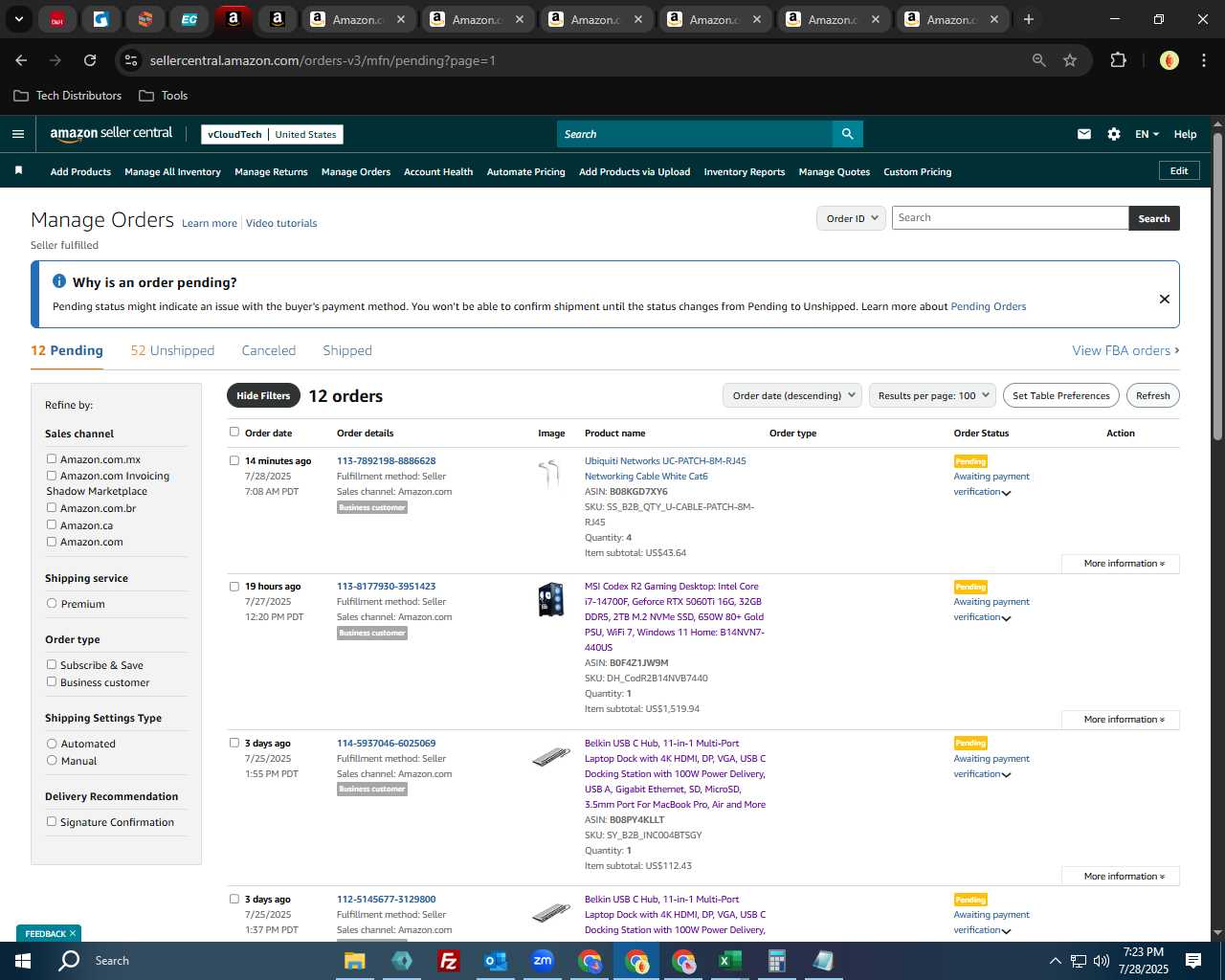Open the Order date (descending) sort dropdown
Screen dimensions: 1225x980
(792, 395)
